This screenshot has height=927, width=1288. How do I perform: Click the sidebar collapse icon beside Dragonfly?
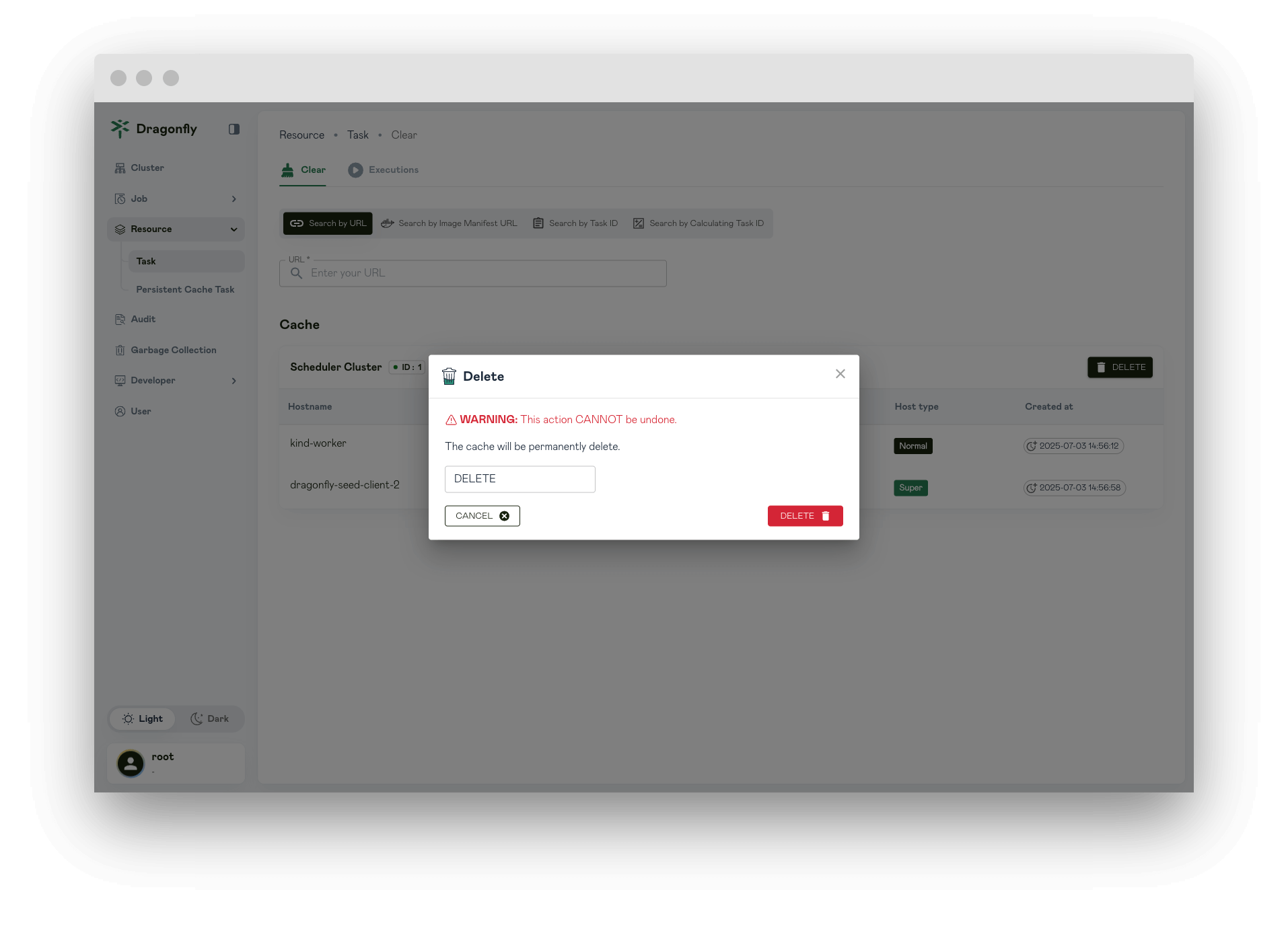click(234, 129)
